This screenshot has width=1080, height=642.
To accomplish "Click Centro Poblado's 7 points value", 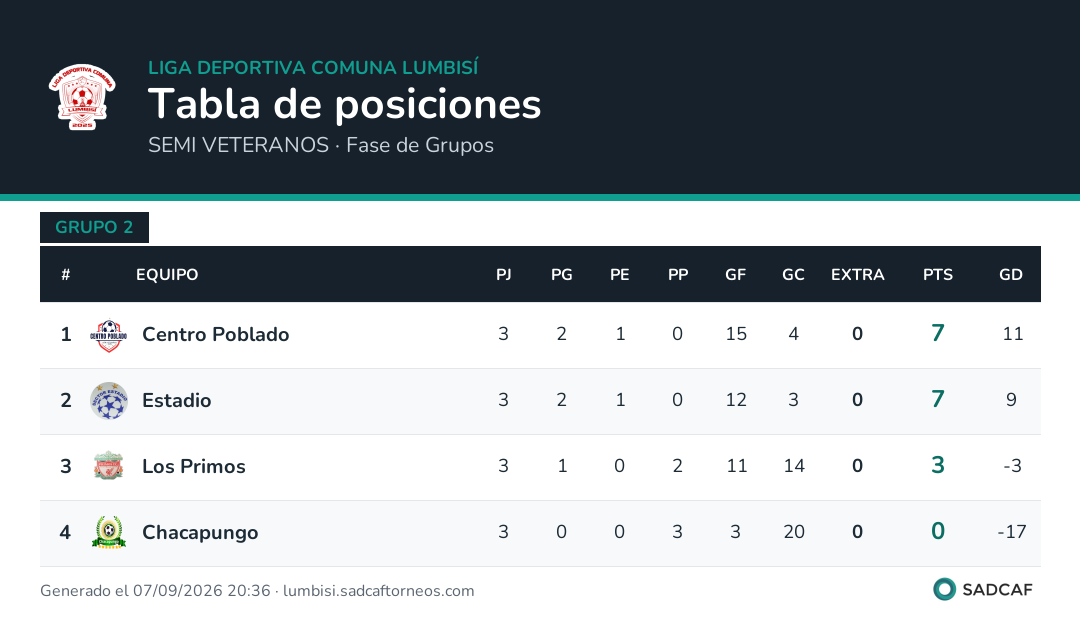I will pos(937,333).
